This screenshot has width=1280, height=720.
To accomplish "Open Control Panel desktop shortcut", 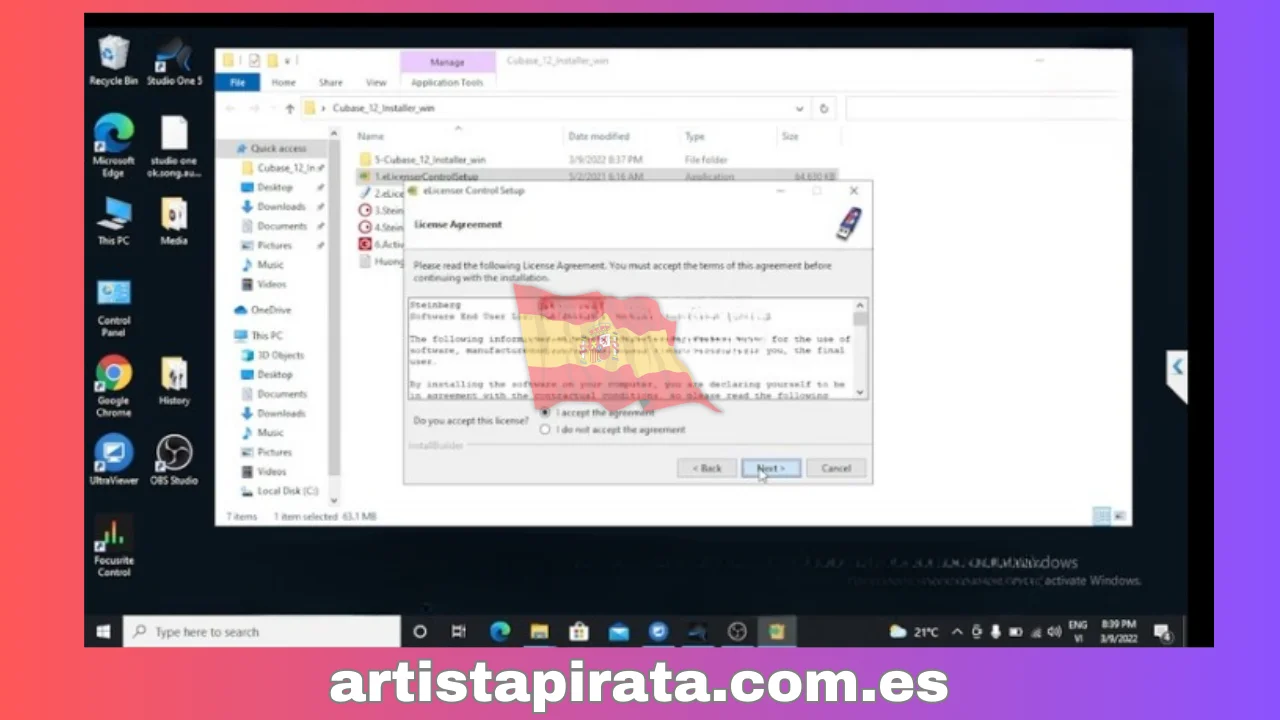I will pyautogui.click(x=113, y=307).
